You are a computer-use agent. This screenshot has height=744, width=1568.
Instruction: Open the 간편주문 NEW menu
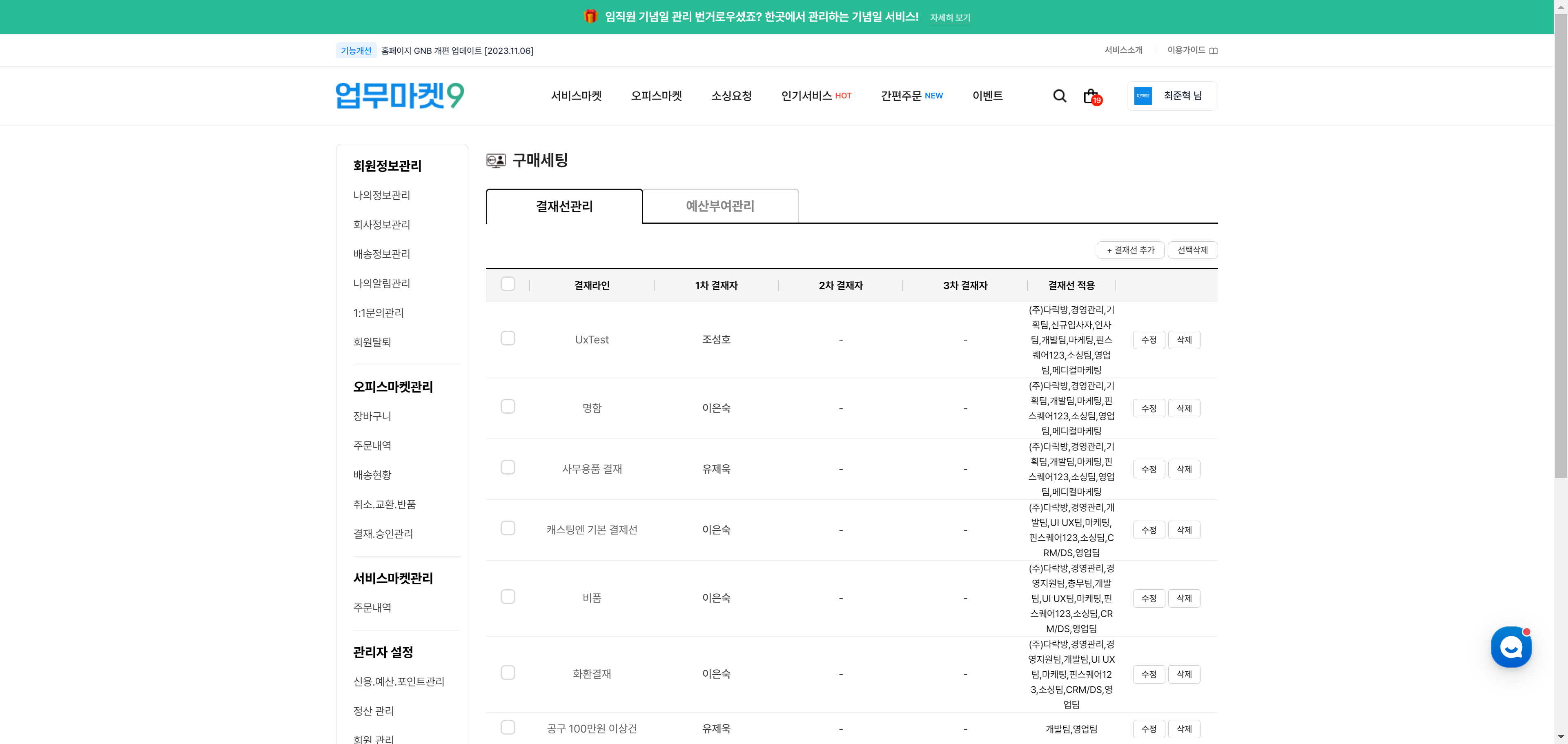(x=911, y=96)
